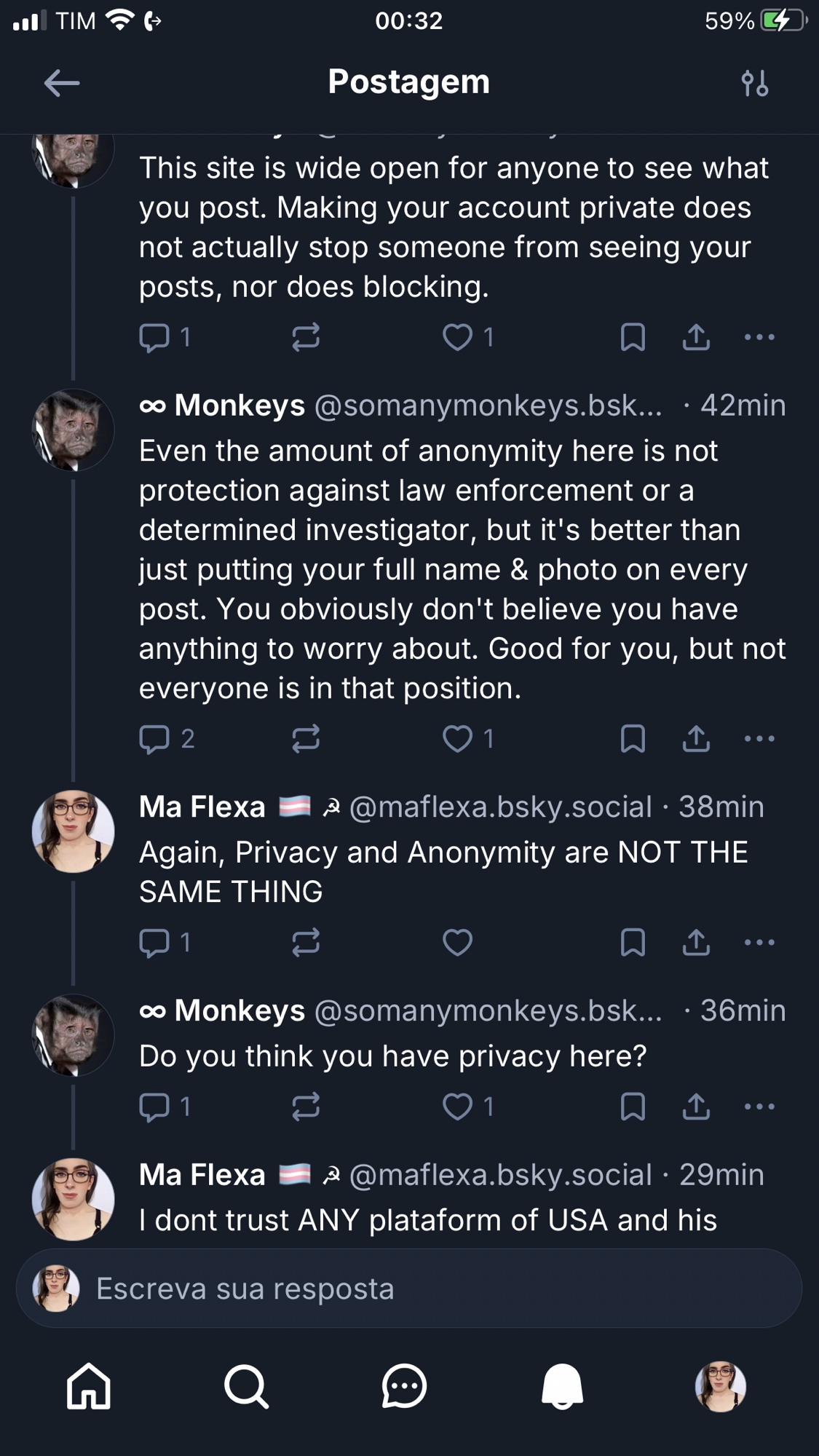
Task: Open more options for the 42min Monkeys post
Action: pyautogui.click(x=759, y=739)
